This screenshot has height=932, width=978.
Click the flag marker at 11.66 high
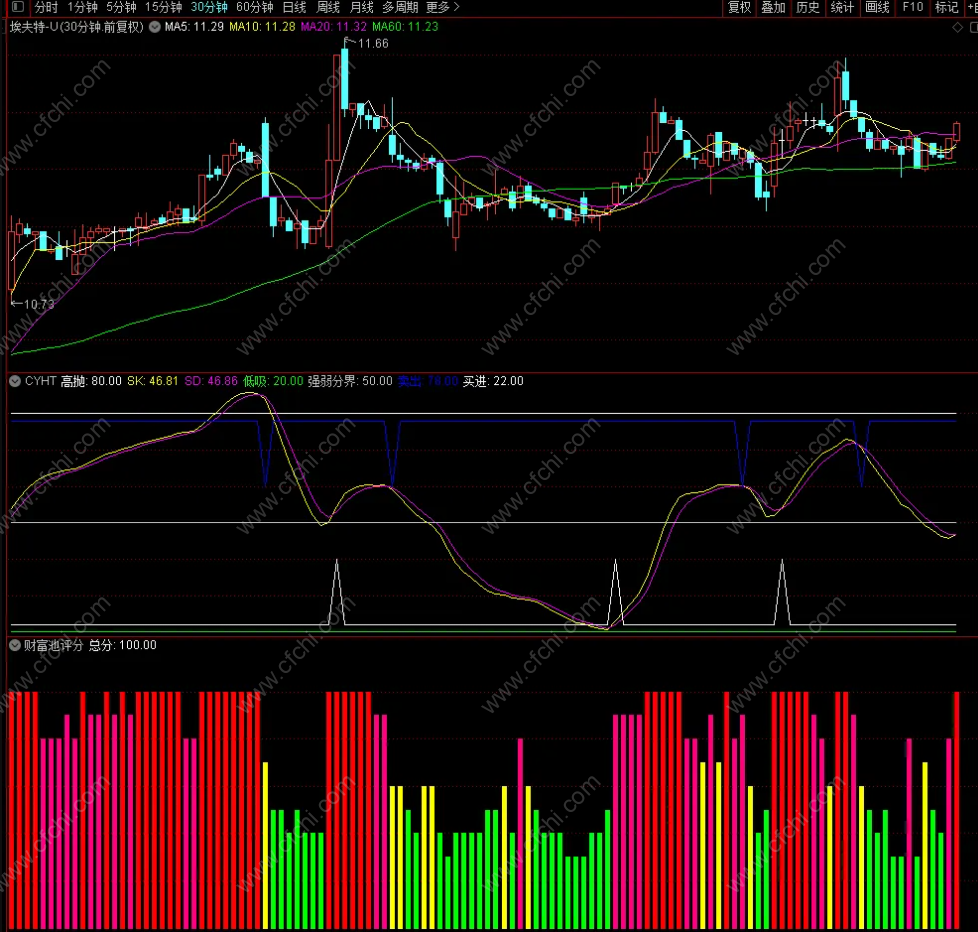349,42
